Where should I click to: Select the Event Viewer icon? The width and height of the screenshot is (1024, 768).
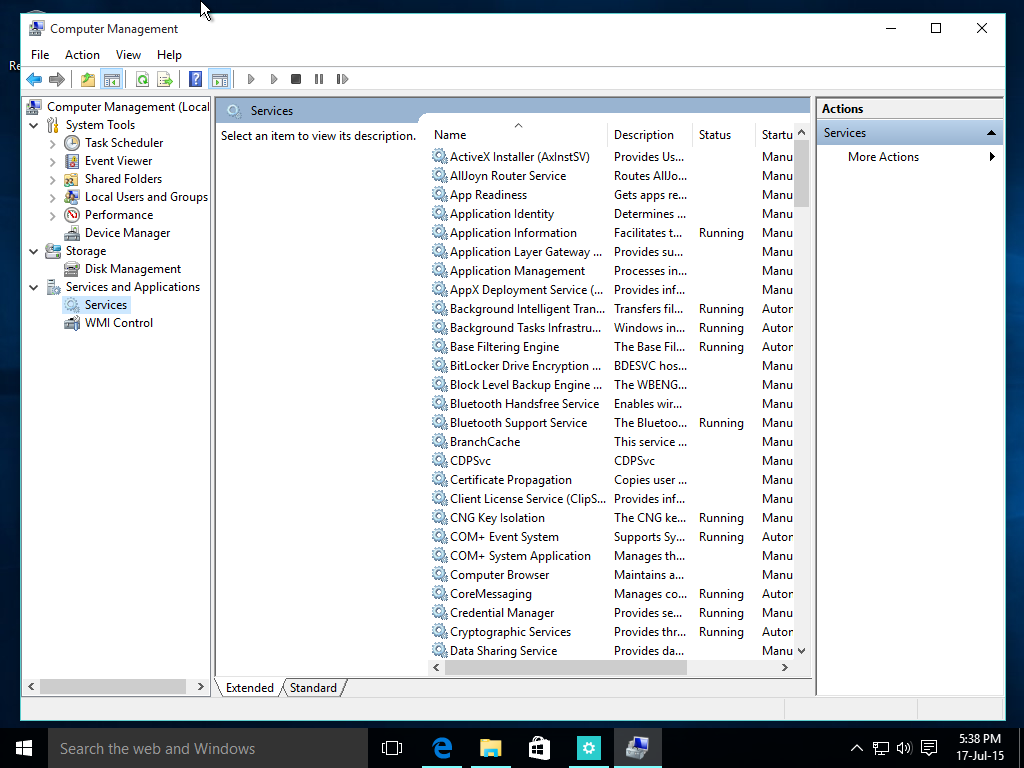72,161
